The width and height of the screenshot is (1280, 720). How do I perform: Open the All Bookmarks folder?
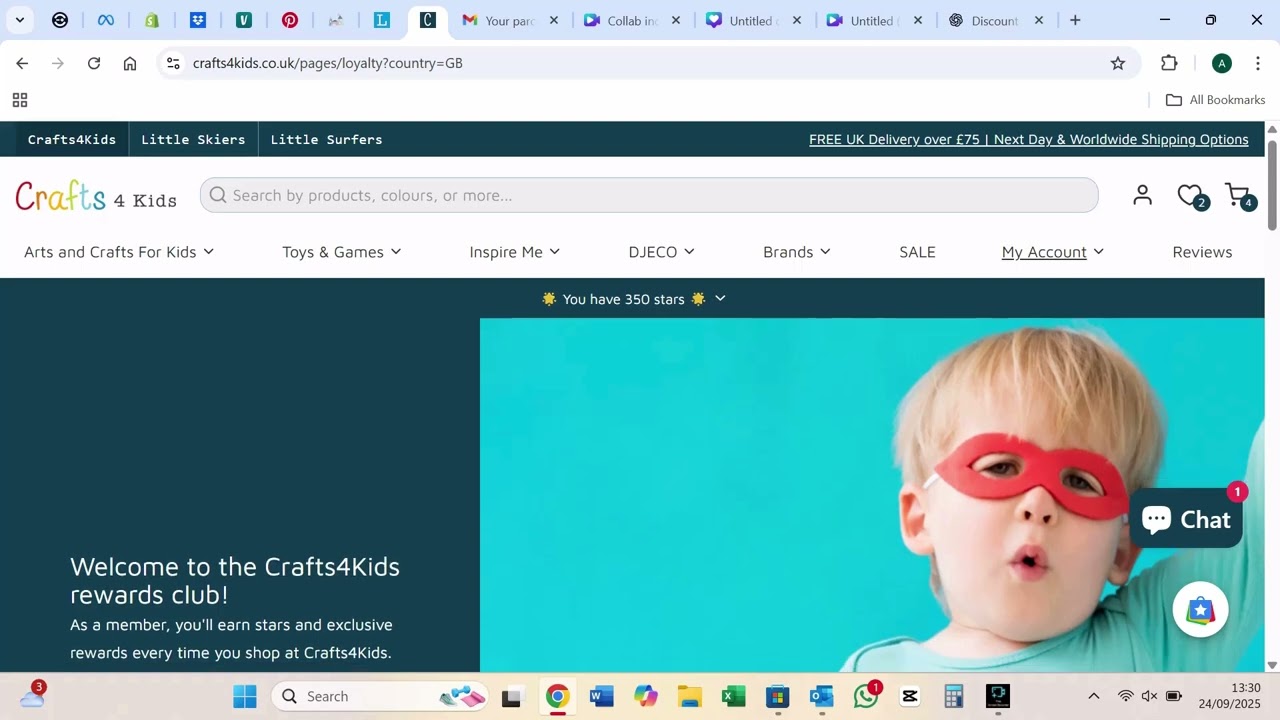click(x=1215, y=100)
